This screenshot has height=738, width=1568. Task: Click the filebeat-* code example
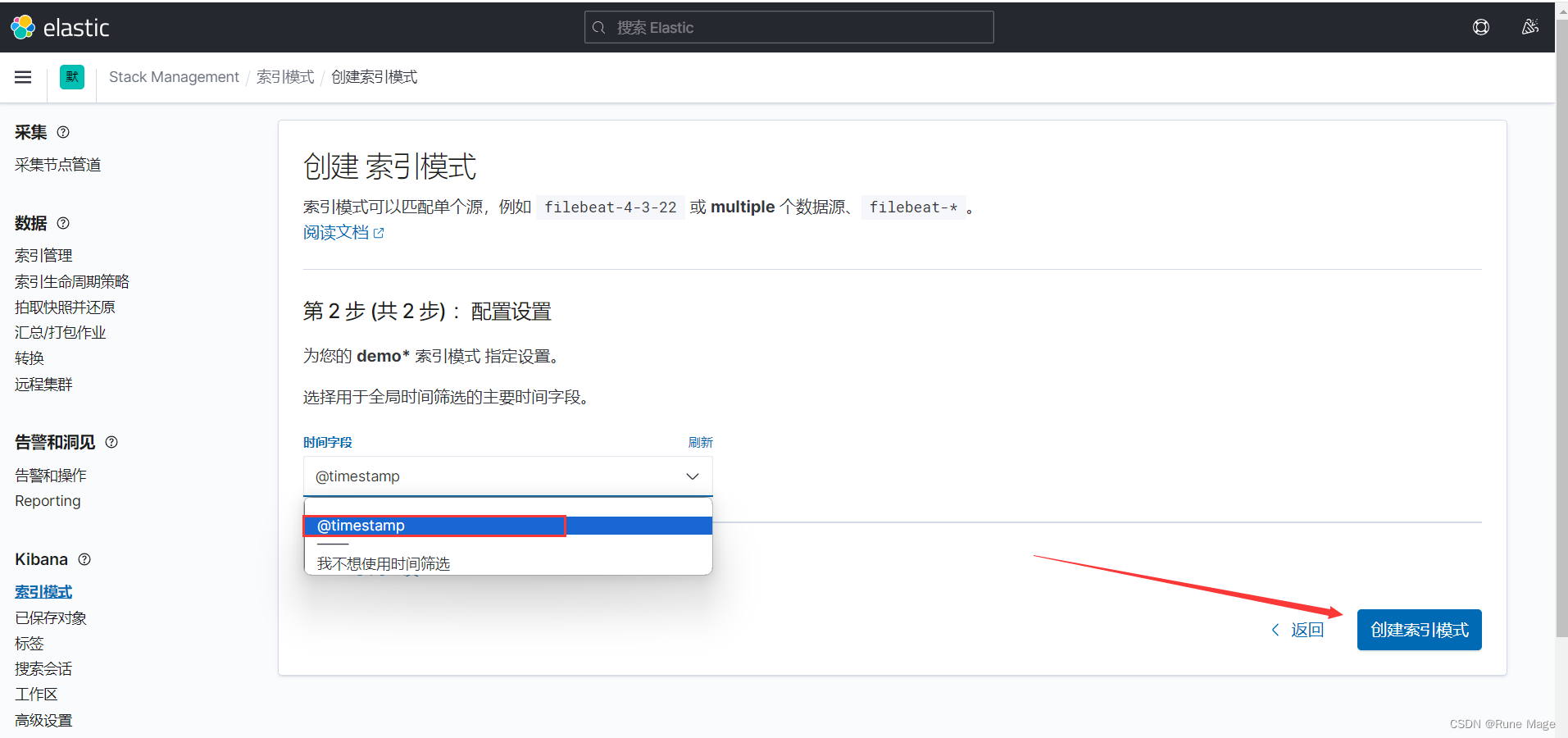tap(913, 207)
